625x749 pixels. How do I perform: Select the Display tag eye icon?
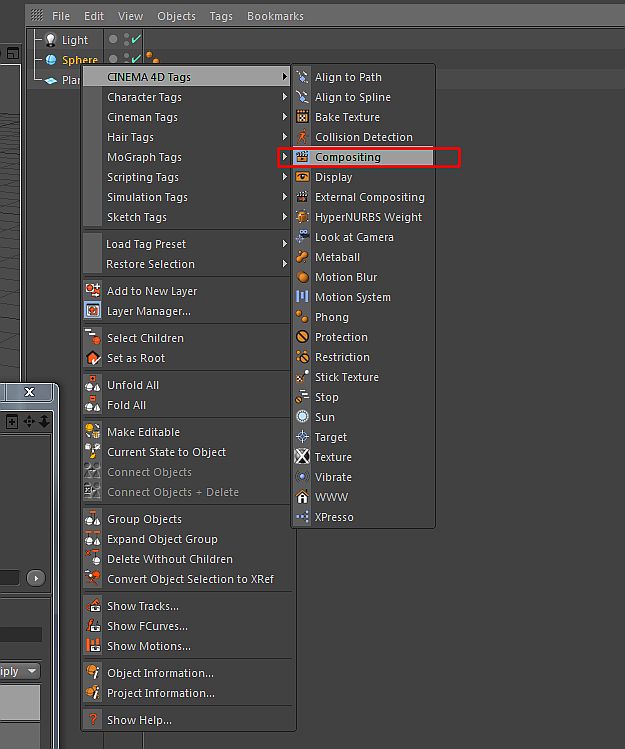tap(302, 177)
